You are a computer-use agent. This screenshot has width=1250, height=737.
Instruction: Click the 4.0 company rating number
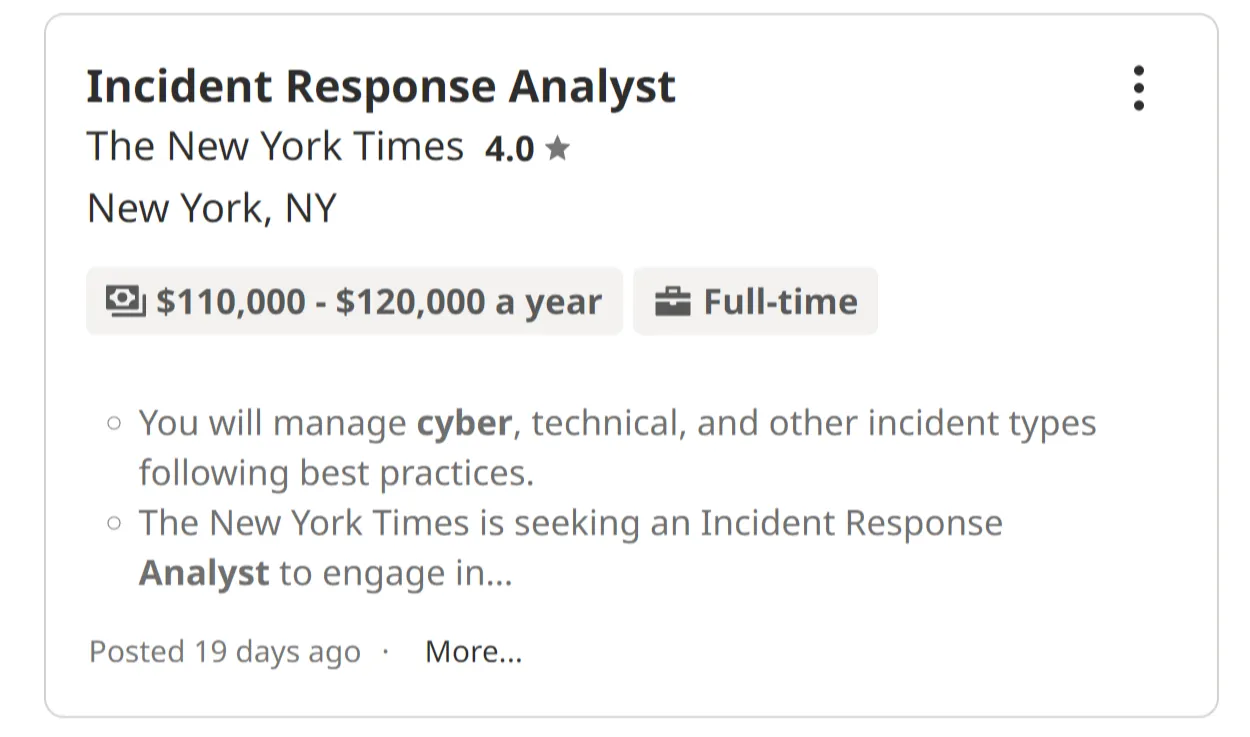[509, 149]
